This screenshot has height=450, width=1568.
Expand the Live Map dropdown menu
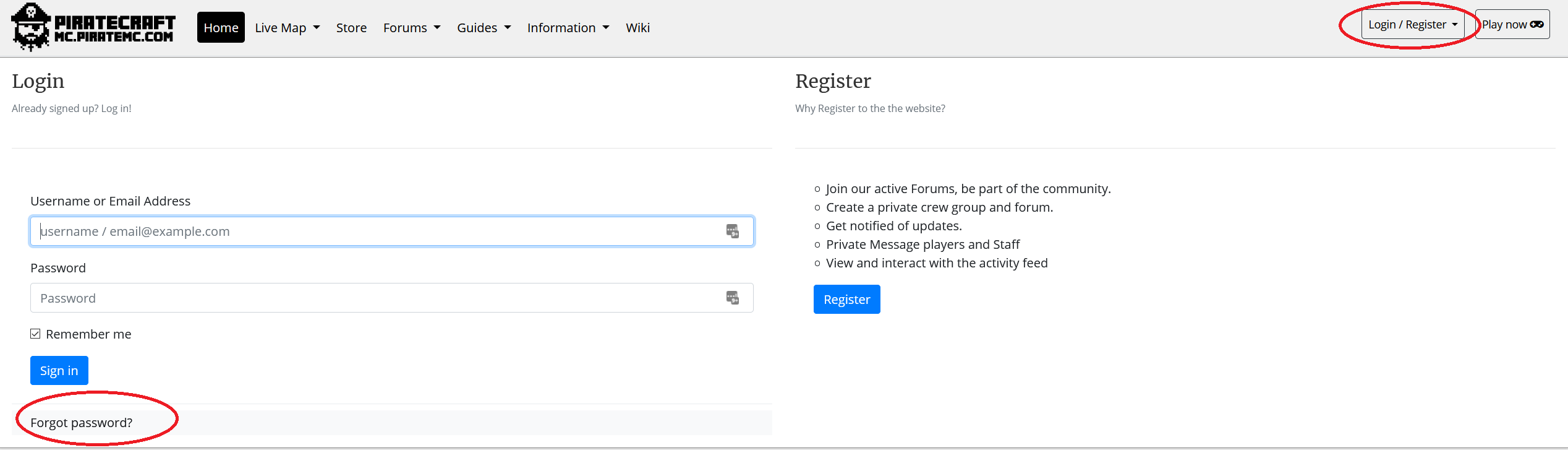click(287, 28)
